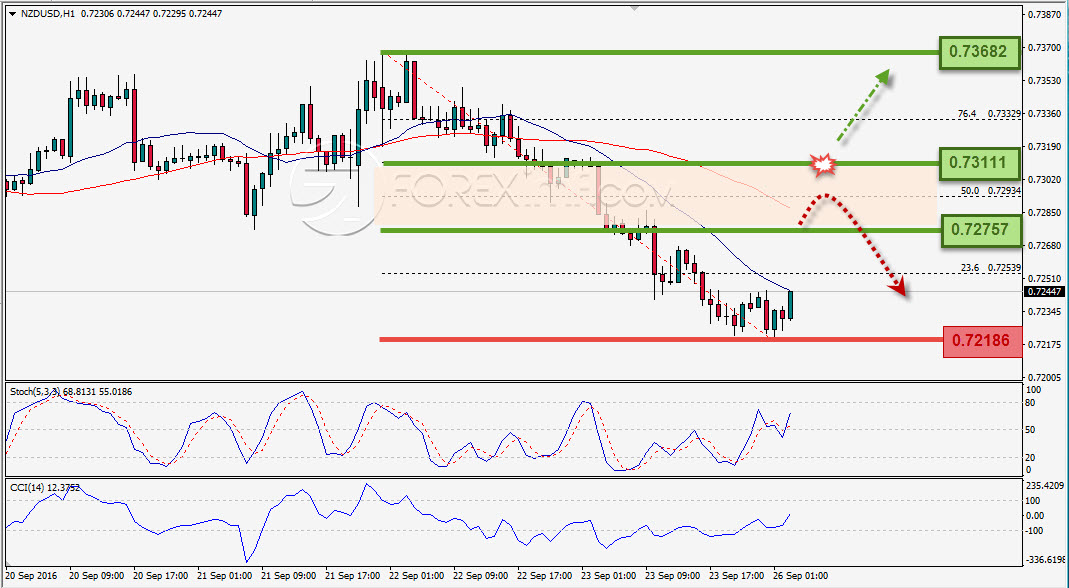1069x588 pixels.
Task: Select the shaded orange price zone
Action: pyautogui.click(x=656, y=197)
